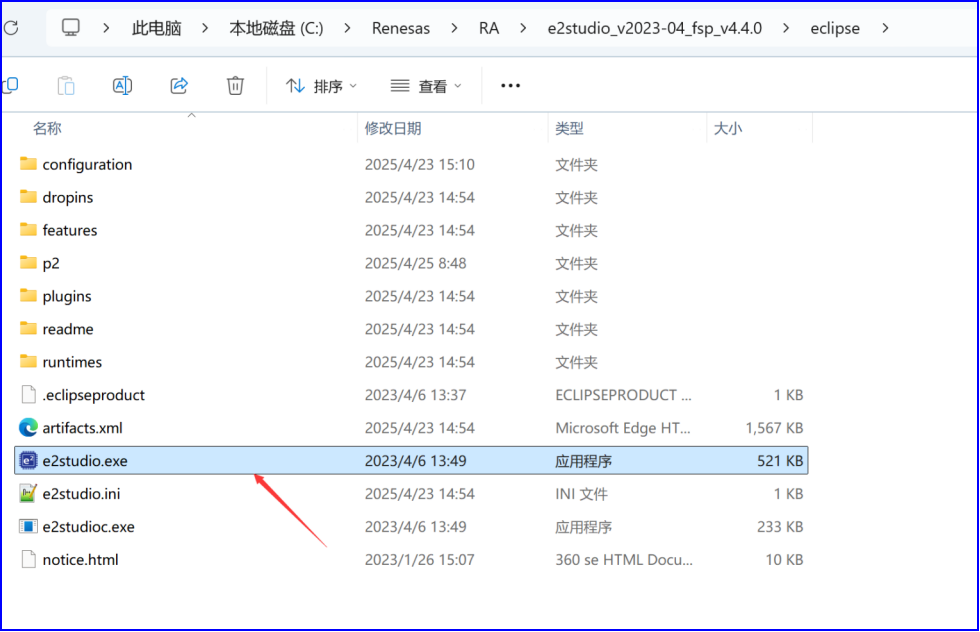Select the plugins folder name
The width and height of the screenshot is (980, 632).
67,296
